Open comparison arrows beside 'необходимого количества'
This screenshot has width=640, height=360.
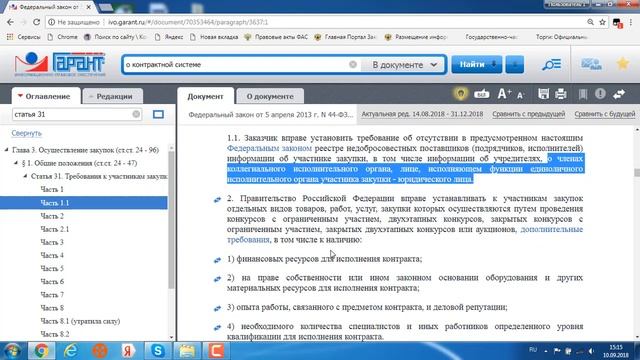pos(217,328)
